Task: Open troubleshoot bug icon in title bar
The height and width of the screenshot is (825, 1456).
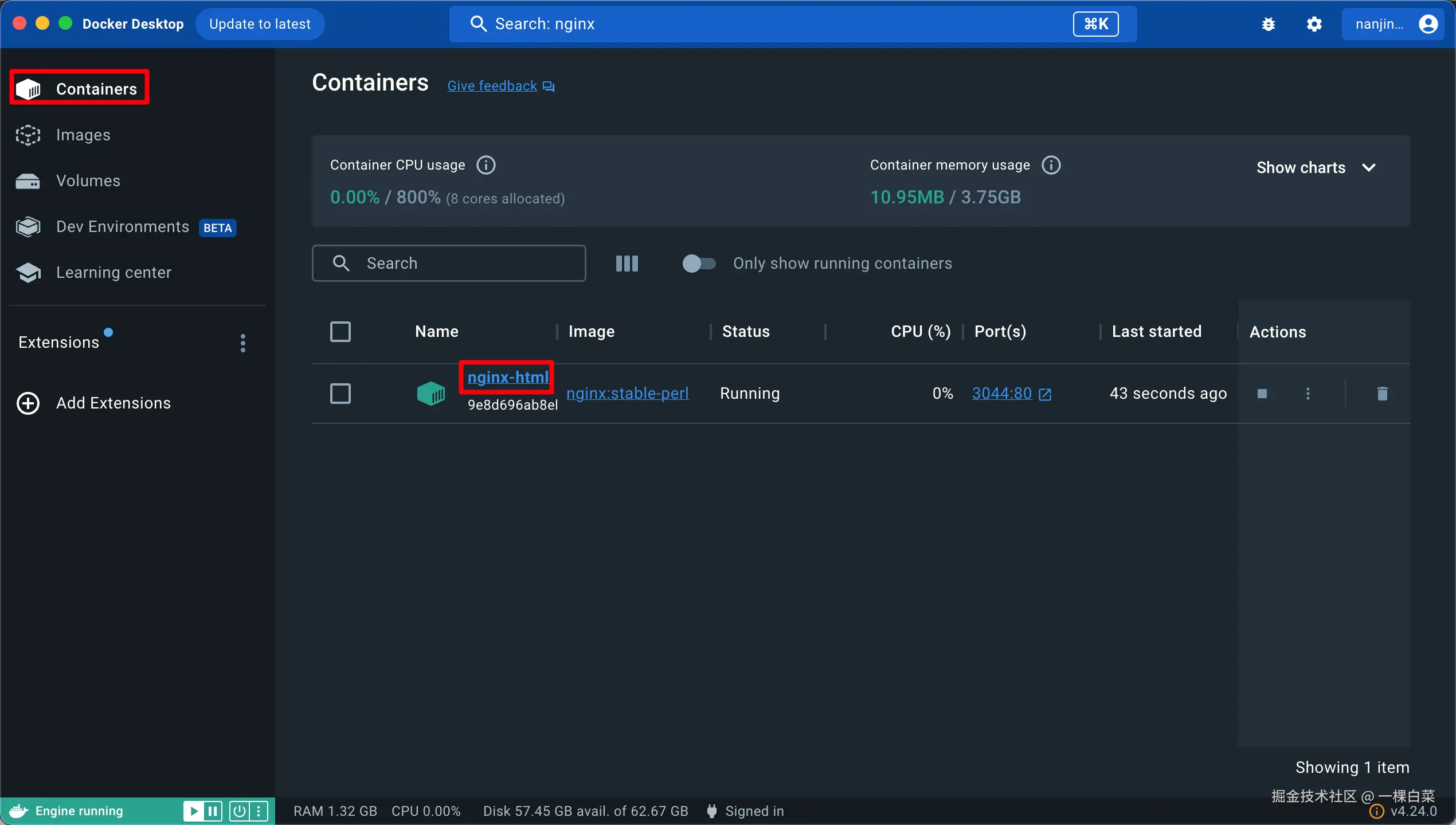Action: (1269, 24)
